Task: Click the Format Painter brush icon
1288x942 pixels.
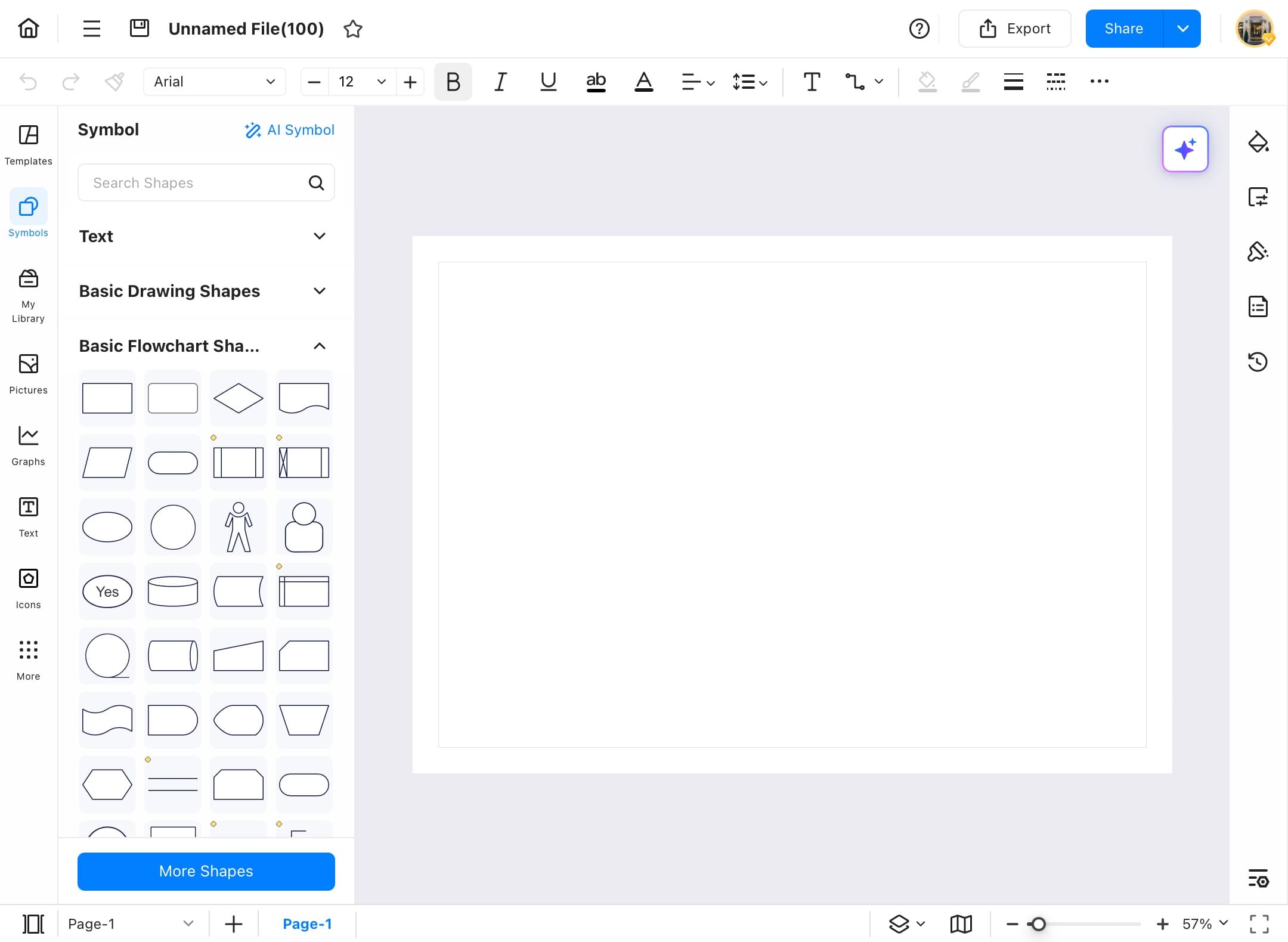Action: point(114,82)
